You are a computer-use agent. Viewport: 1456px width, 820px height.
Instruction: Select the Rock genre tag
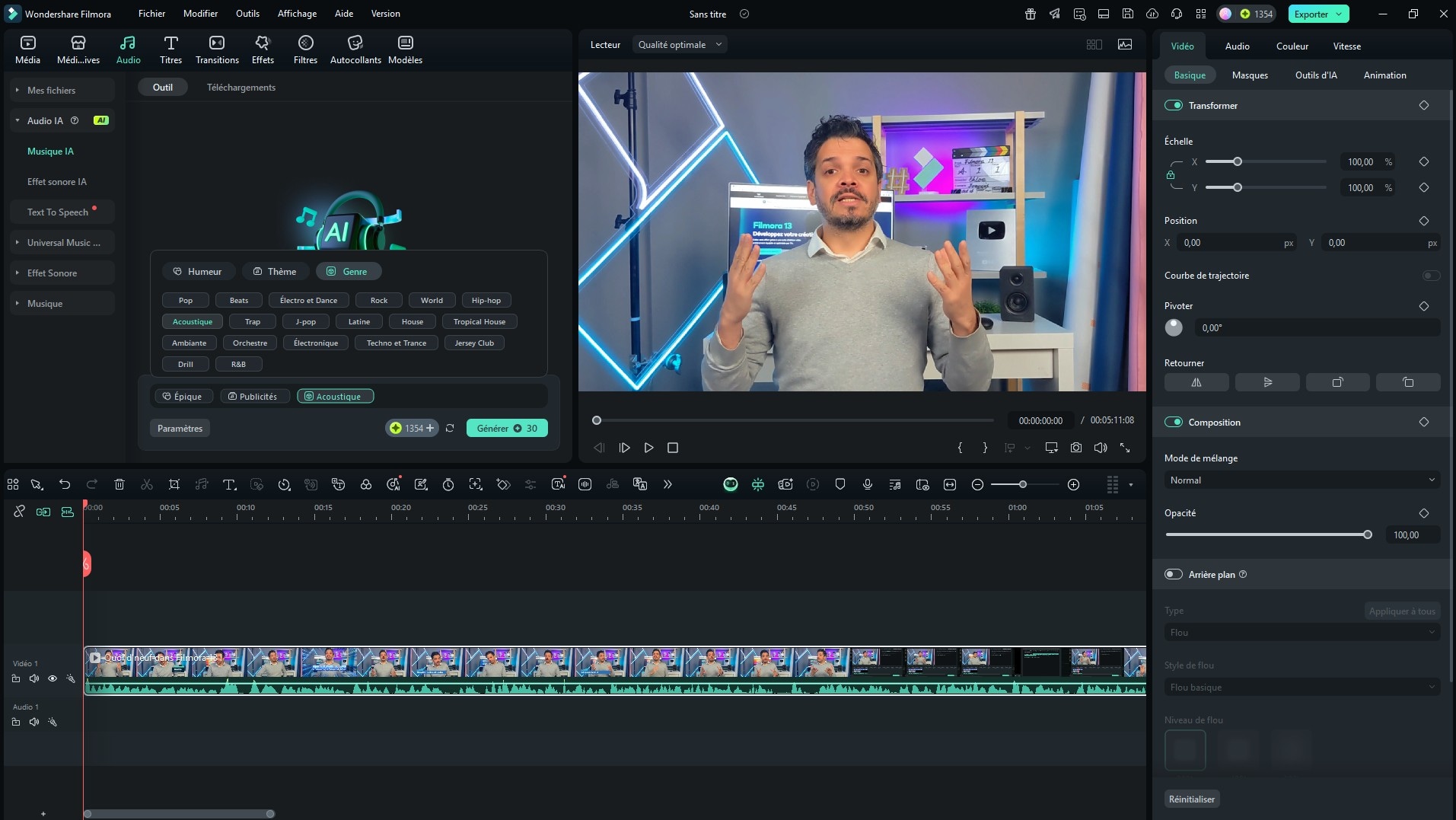[x=379, y=300]
